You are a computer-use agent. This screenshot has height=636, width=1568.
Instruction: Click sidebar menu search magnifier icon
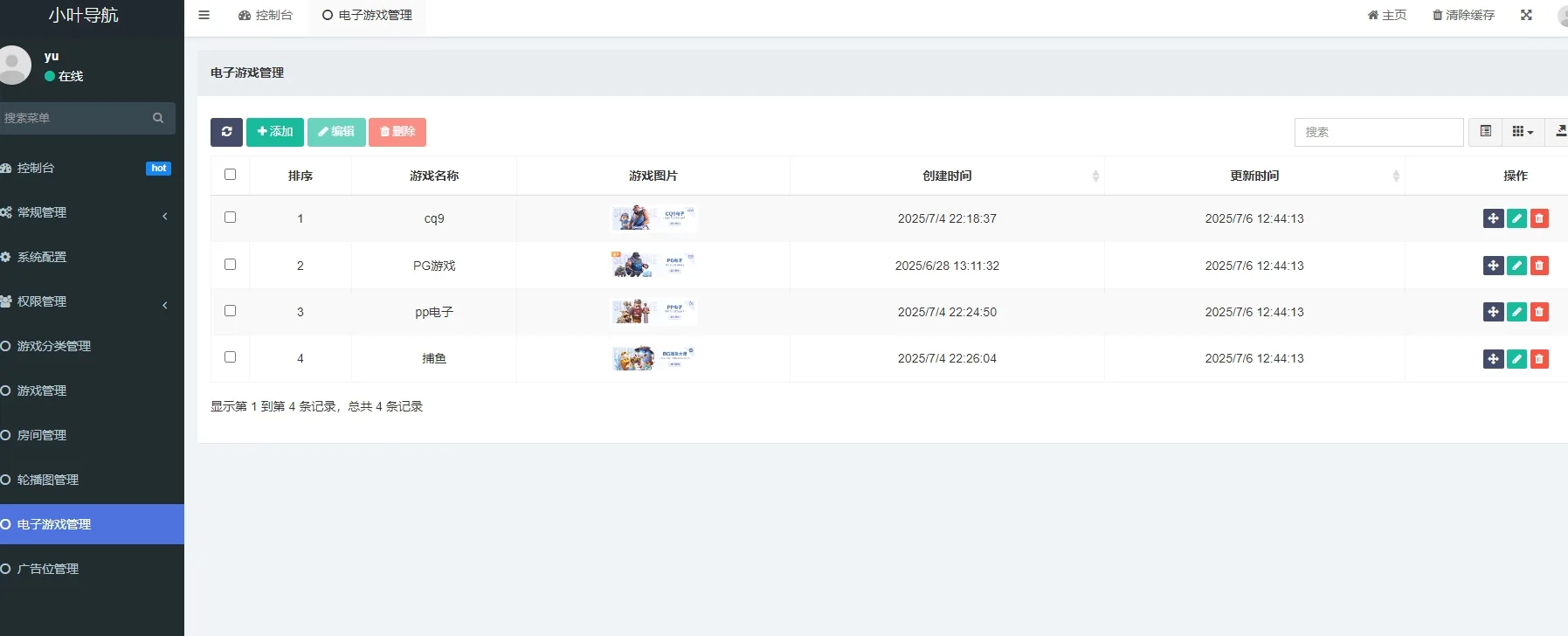click(158, 118)
